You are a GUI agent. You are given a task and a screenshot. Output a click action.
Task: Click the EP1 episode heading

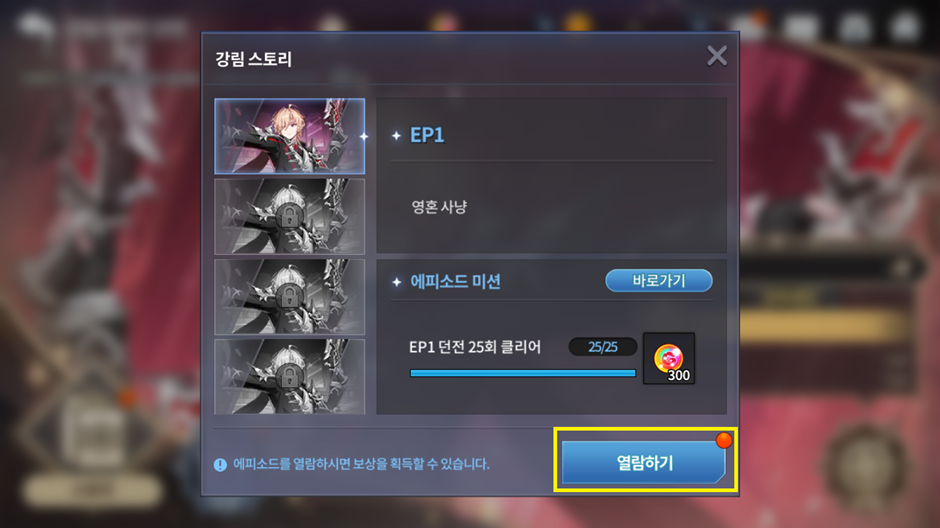point(427,135)
